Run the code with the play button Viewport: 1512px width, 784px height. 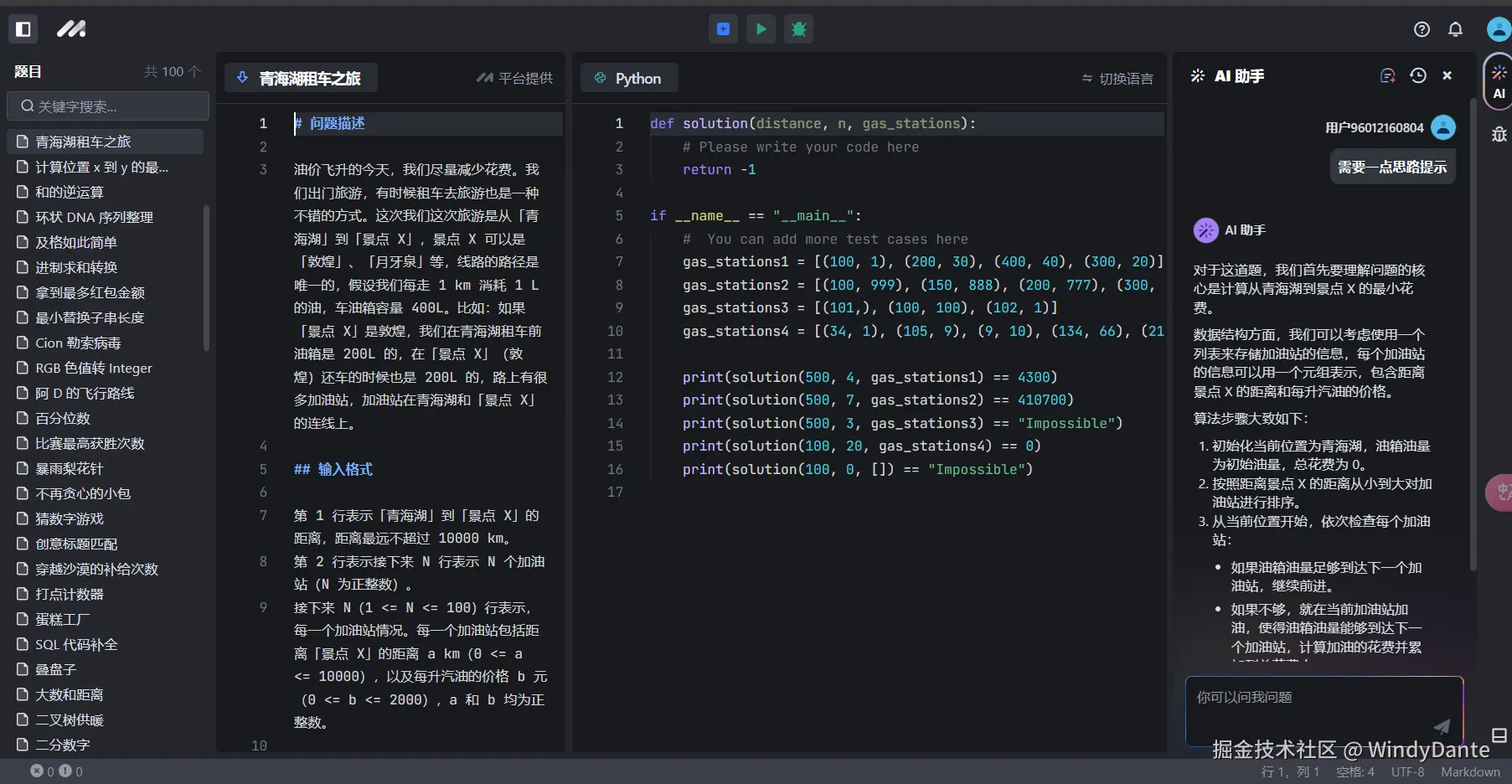click(x=761, y=29)
